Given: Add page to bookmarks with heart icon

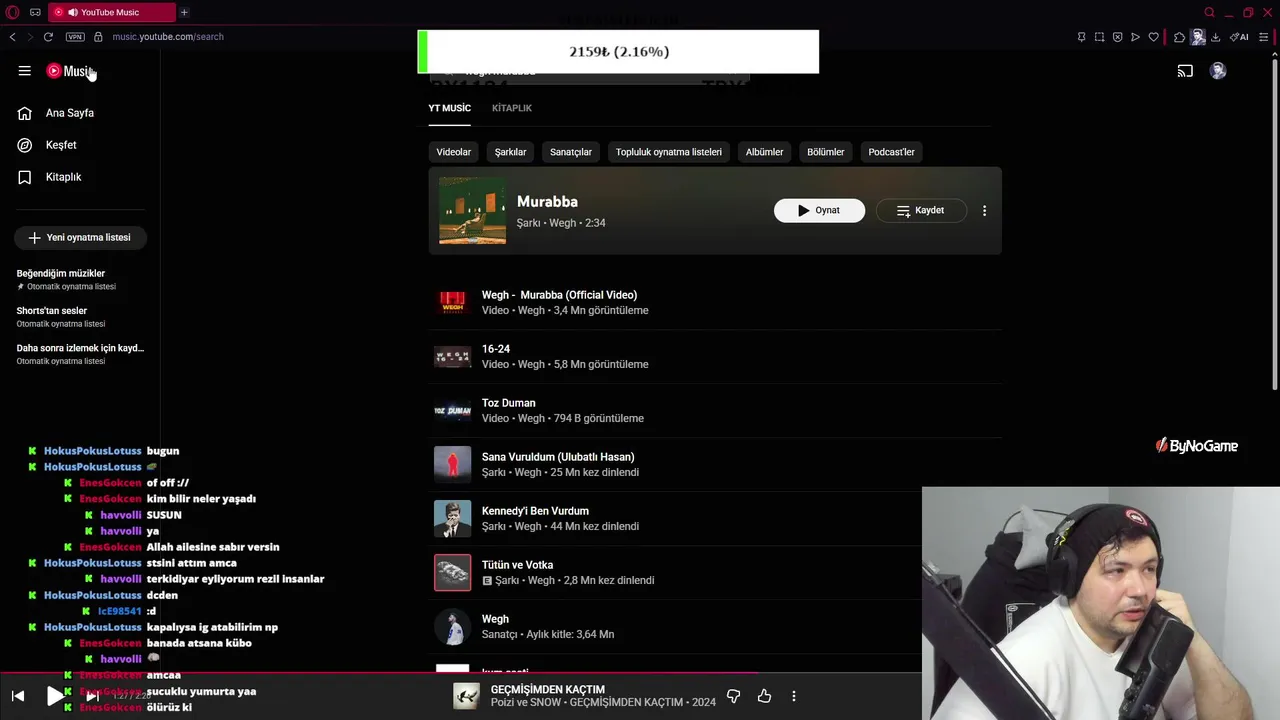Looking at the screenshot, I should click(1153, 37).
